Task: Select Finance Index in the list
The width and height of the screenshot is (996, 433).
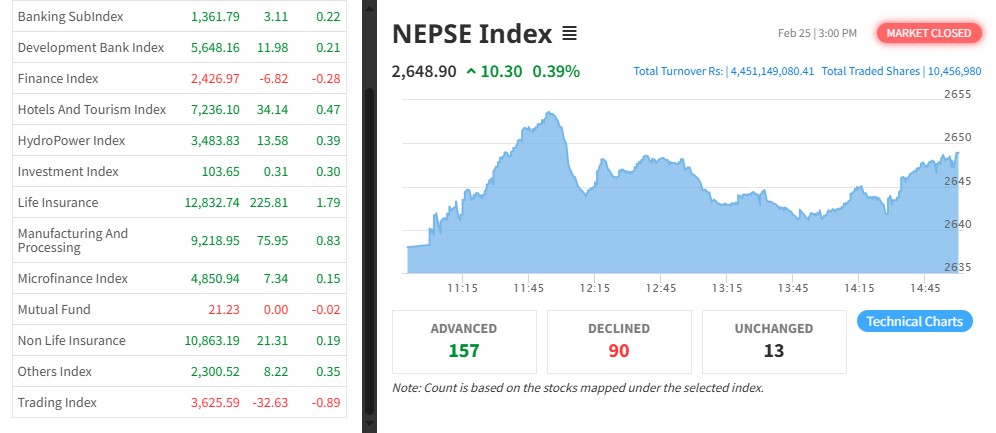Action: tap(58, 79)
